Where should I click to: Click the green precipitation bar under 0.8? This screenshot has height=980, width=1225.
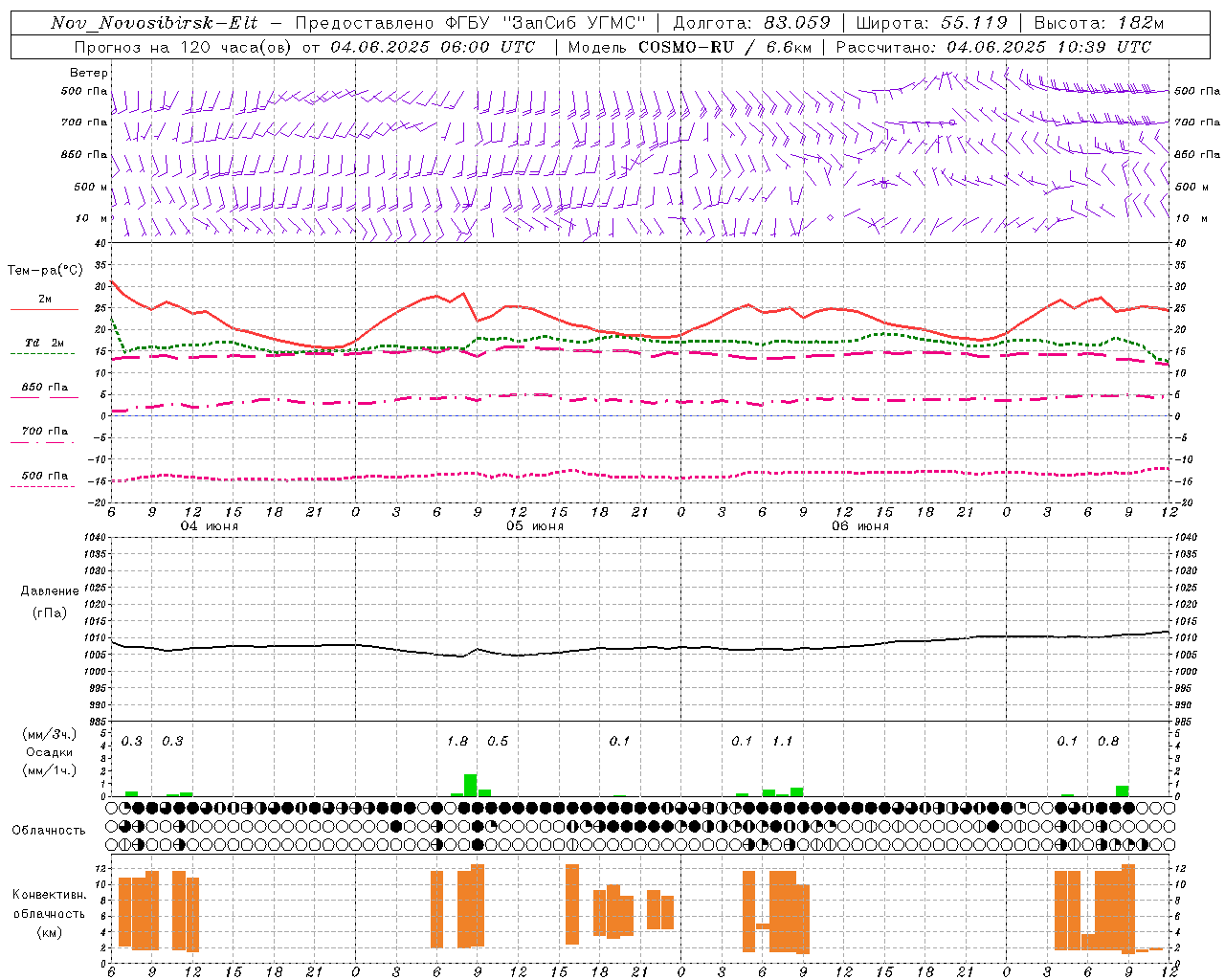pyautogui.click(x=1122, y=791)
